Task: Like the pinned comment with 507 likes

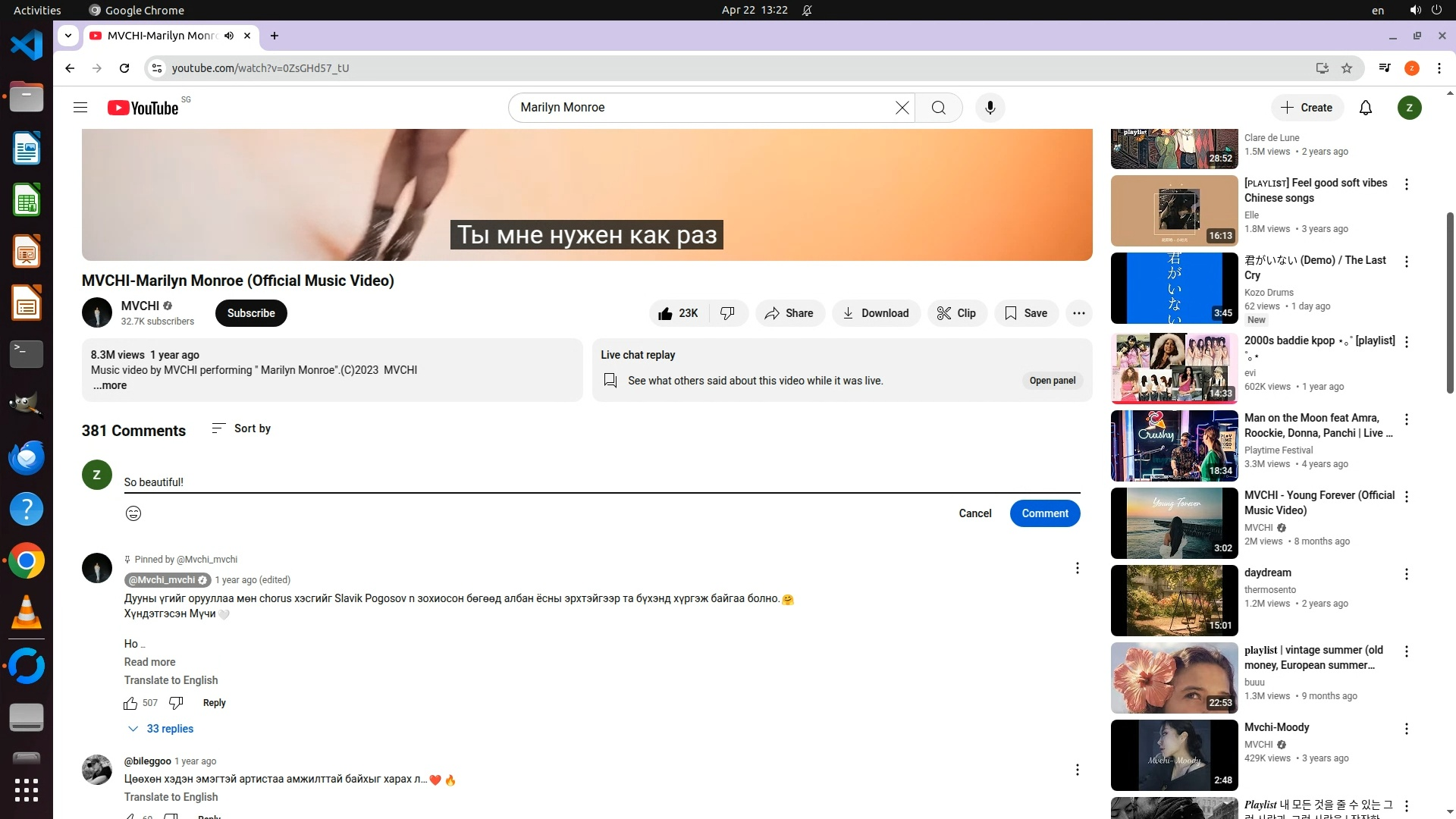Action: (130, 703)
